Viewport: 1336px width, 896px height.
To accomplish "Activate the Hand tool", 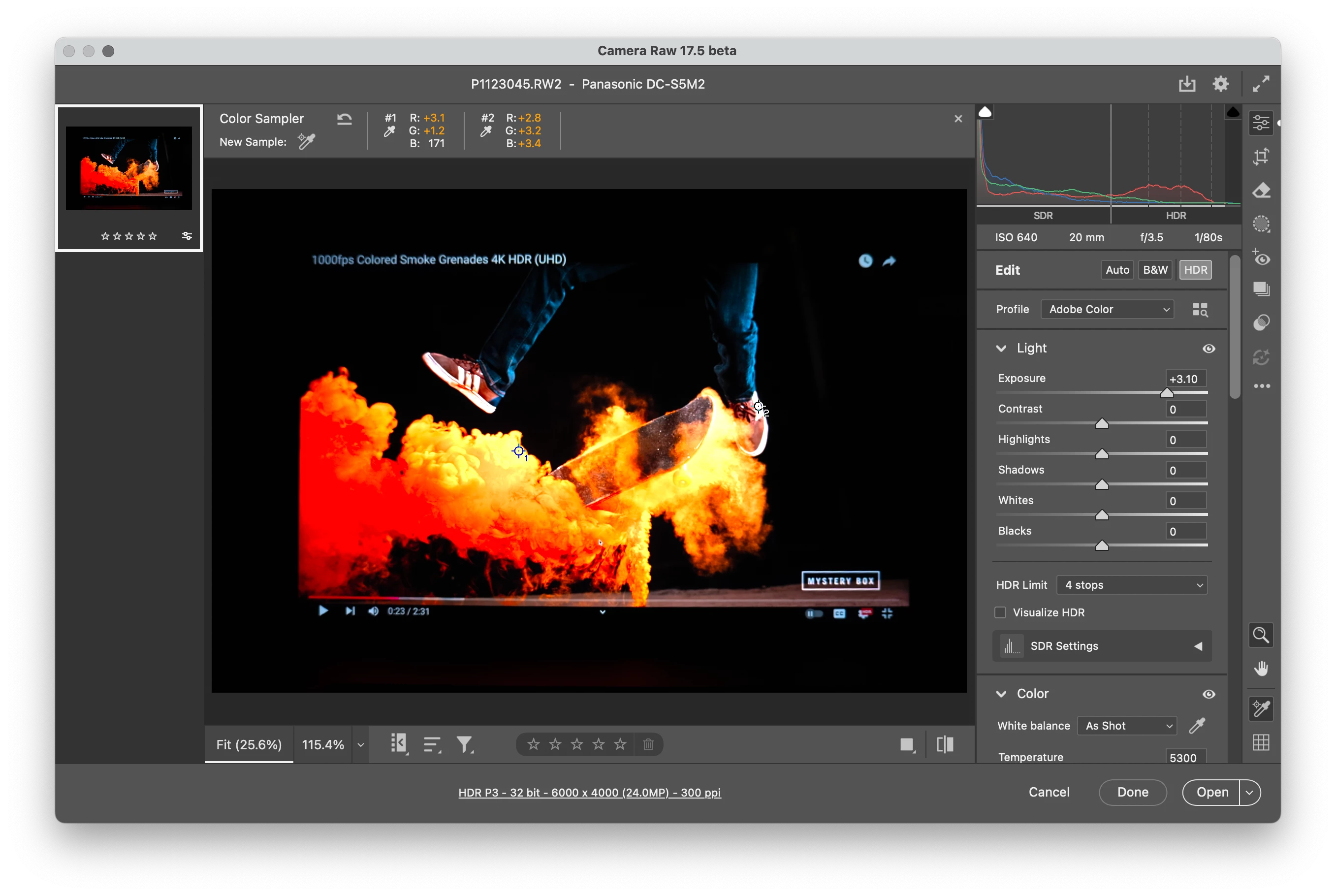I will point(1261,668).
